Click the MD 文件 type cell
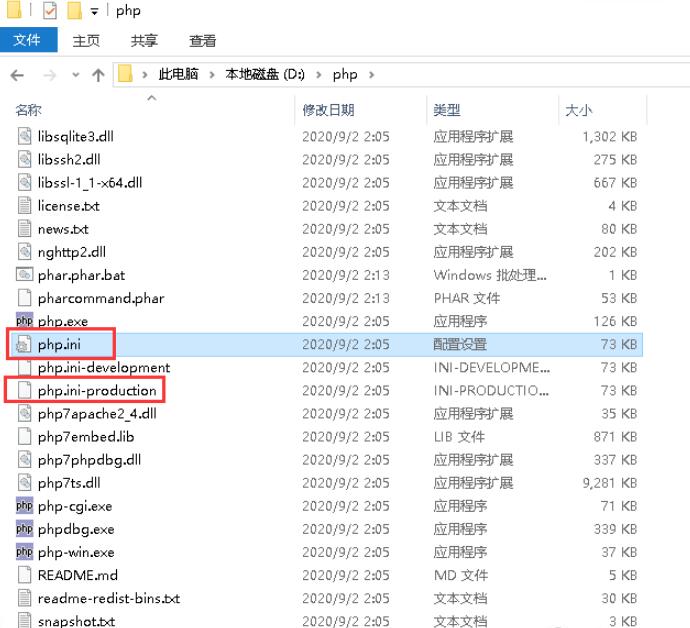The height and width of the screenshot is (628, 690). tap(461, 575)
